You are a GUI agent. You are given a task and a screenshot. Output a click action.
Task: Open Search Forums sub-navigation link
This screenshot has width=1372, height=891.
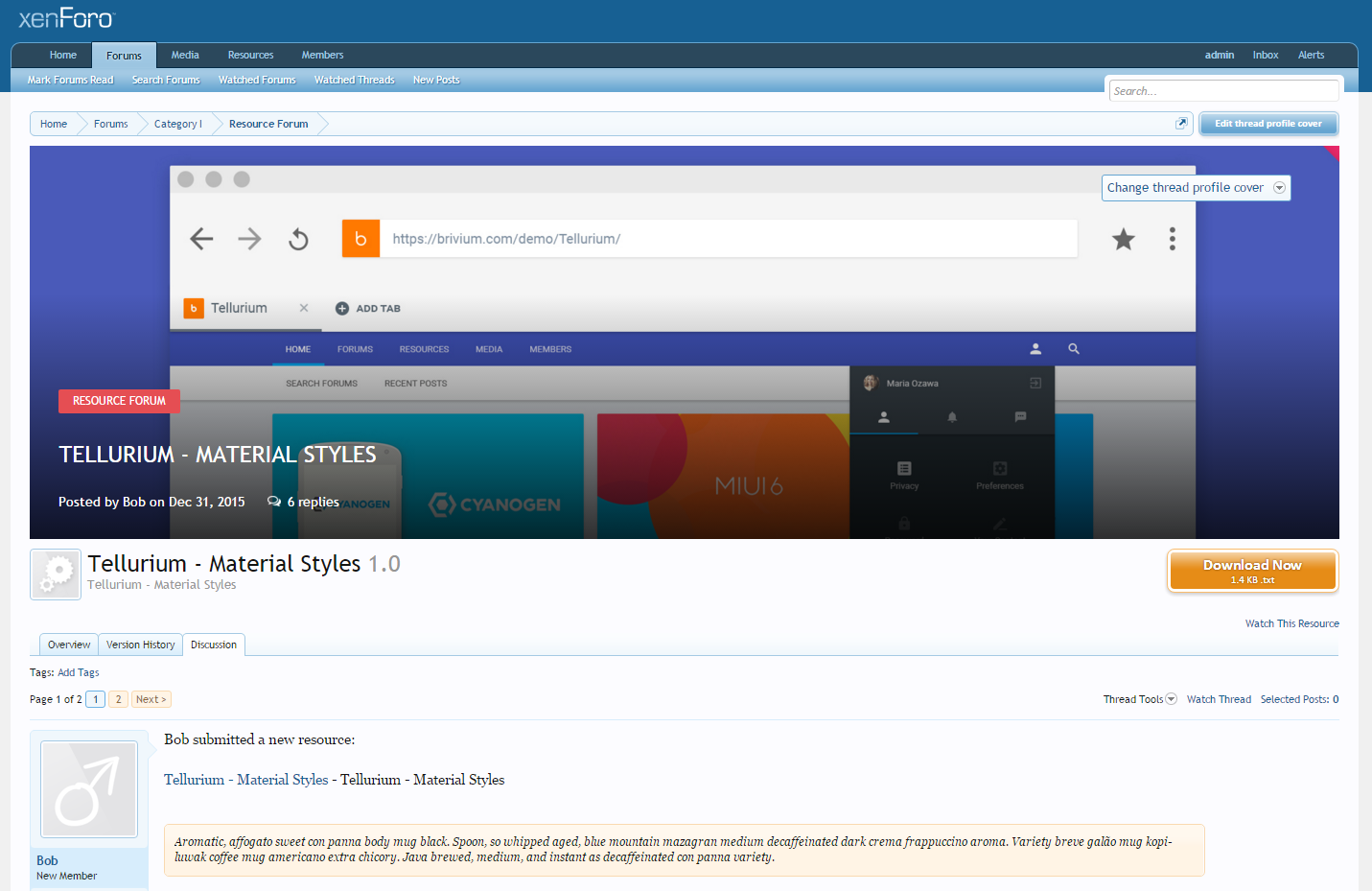pos(166,80)
